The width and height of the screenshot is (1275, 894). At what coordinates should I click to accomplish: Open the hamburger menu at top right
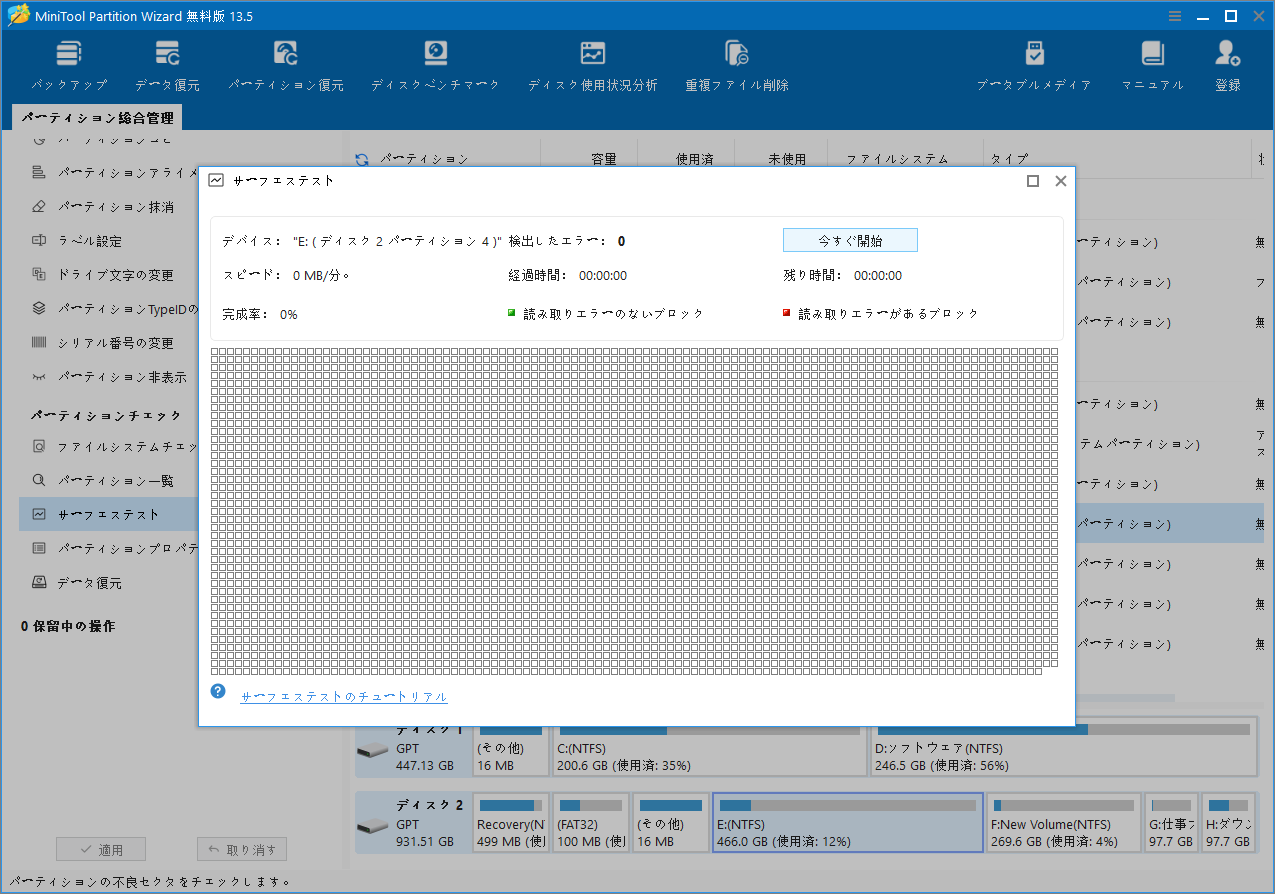[x=1173, y=16]
